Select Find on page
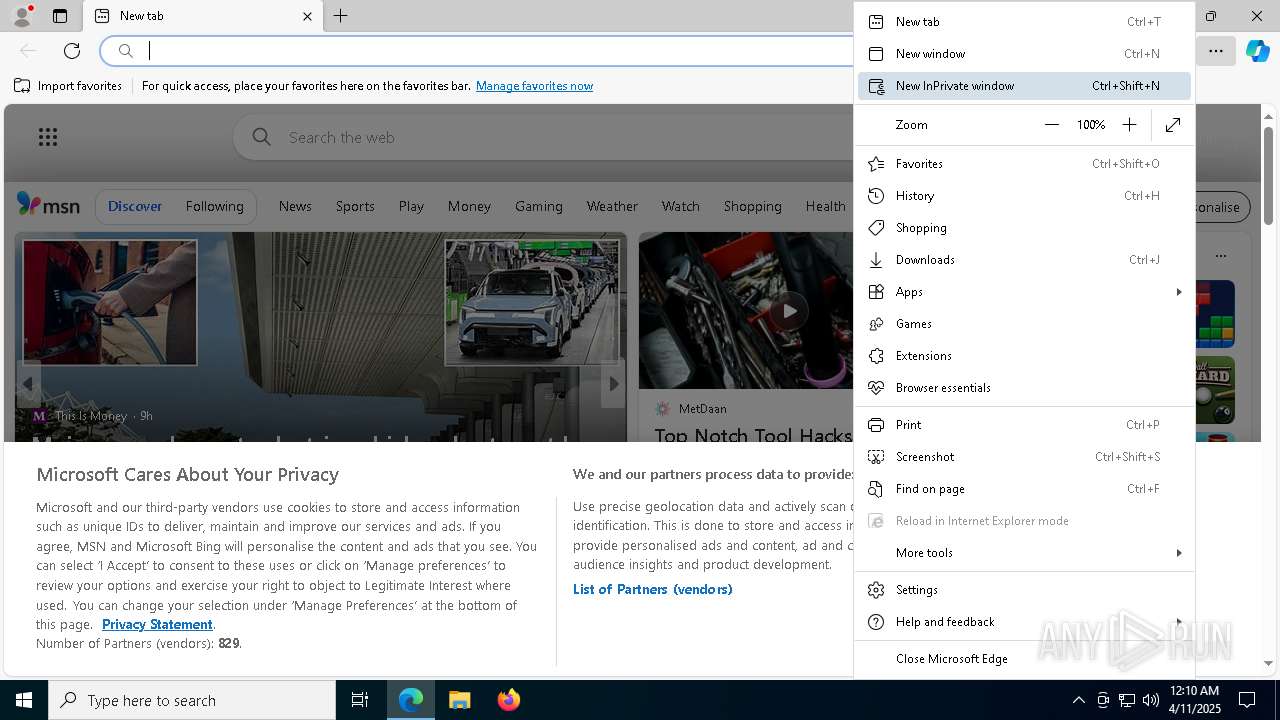This screenshot has width=1280, height=720. [x=1024, y=489]
